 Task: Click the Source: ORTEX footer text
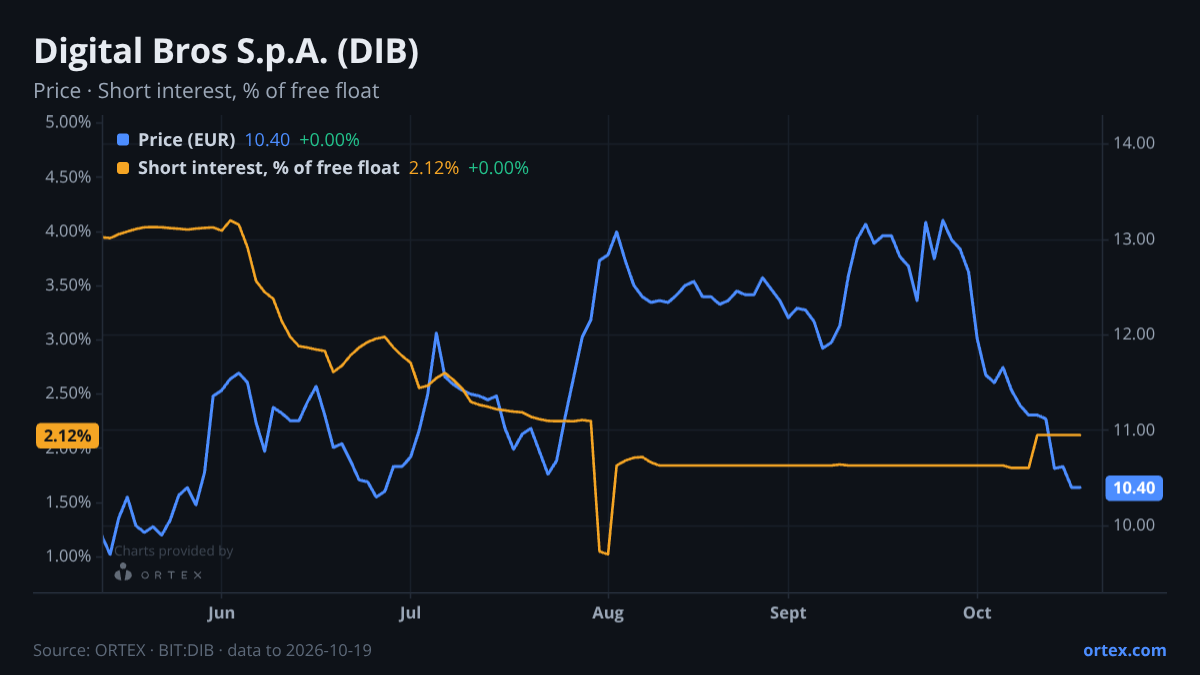coord(204,650)
